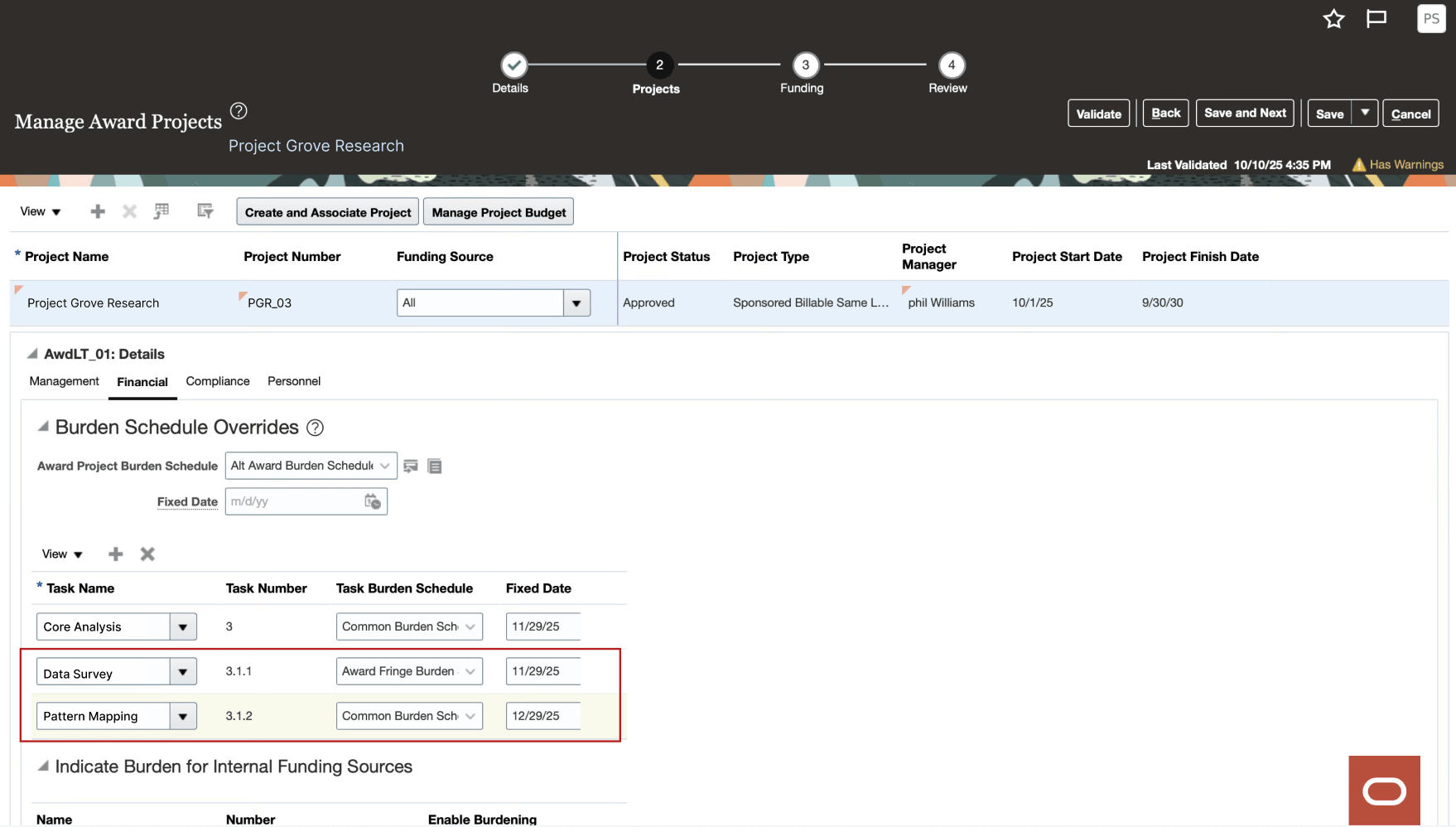Add a new task burden override row

[115, 554]
